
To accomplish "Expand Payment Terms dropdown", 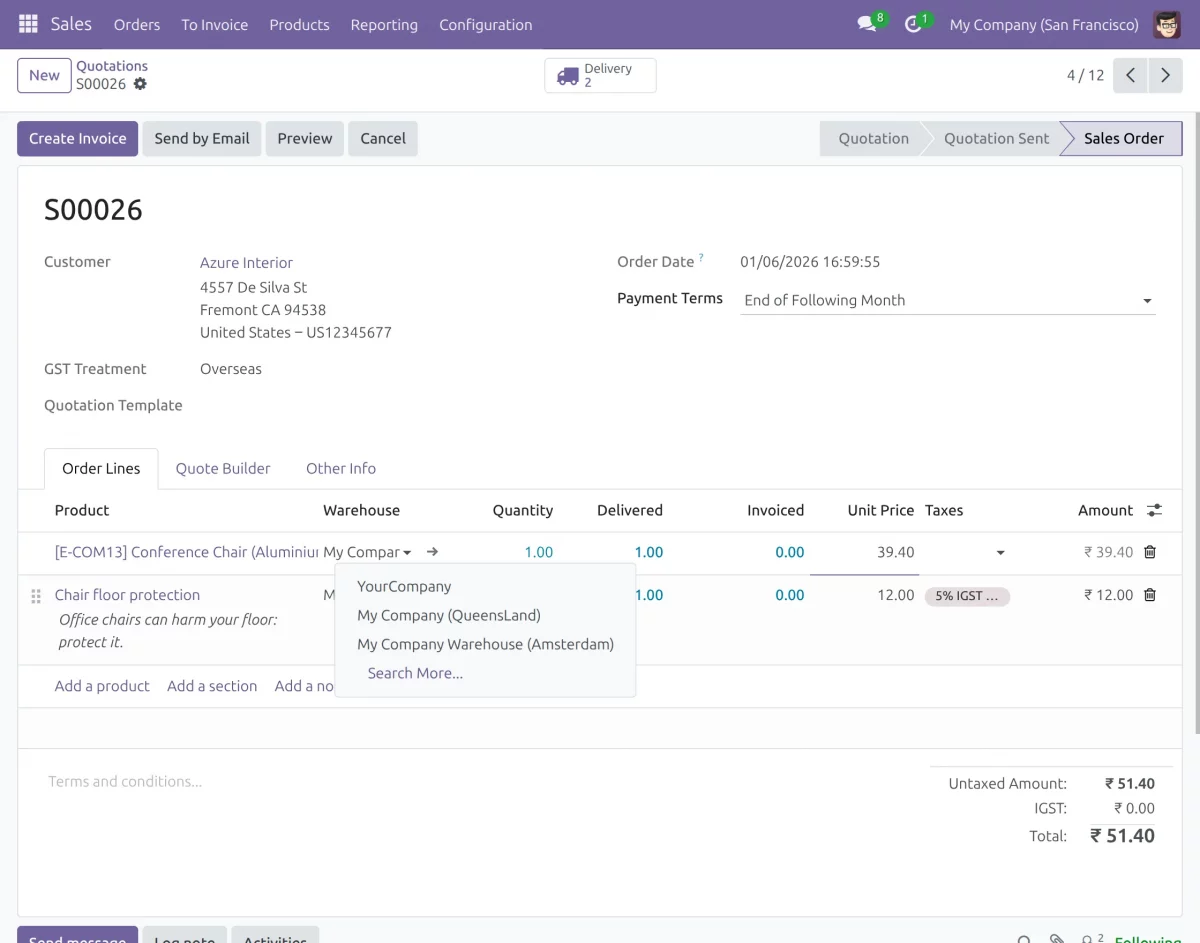I will 1147,301.
